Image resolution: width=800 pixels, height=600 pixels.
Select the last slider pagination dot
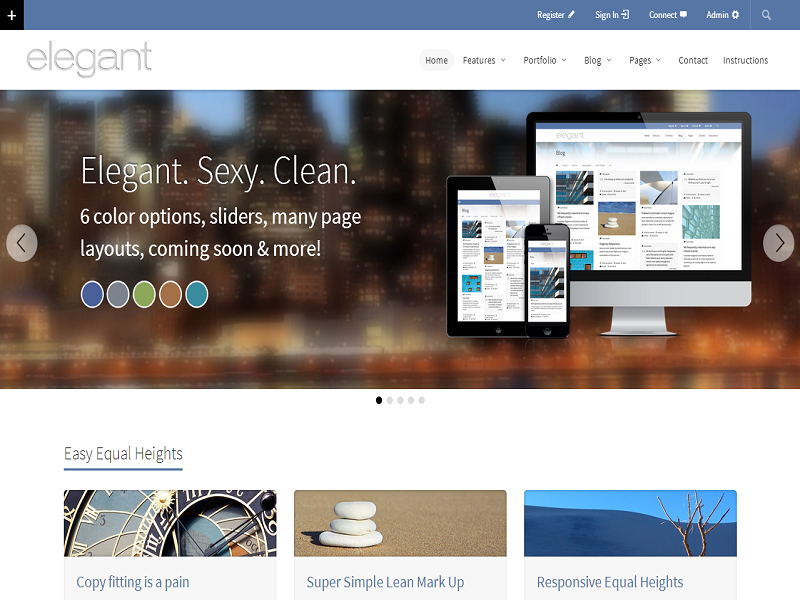tap(421, 400)
